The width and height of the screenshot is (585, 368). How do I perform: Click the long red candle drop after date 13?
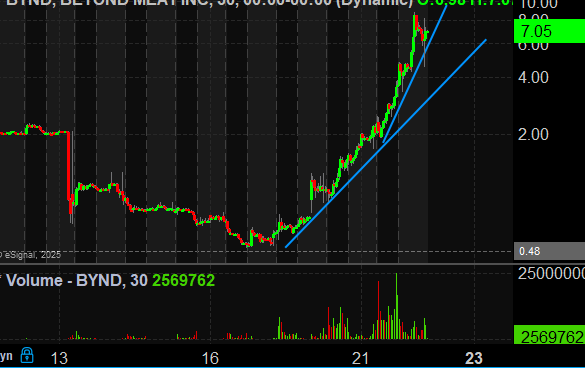69,166
